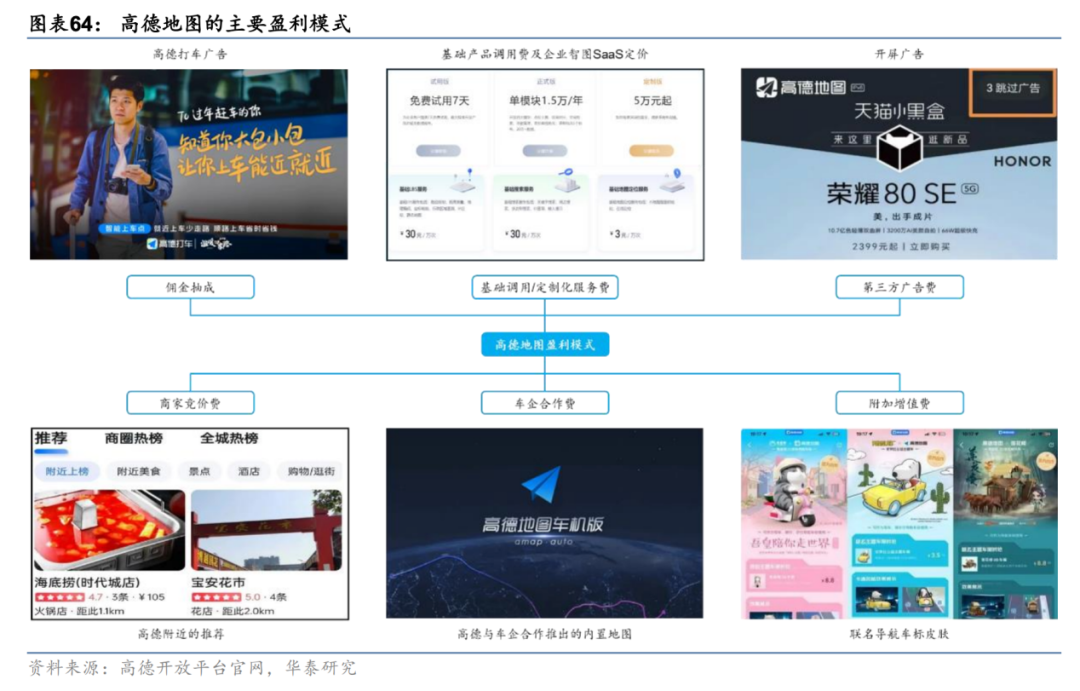
Task: Select the 附近上榜 filter chip
Action: tap(67, 471)
